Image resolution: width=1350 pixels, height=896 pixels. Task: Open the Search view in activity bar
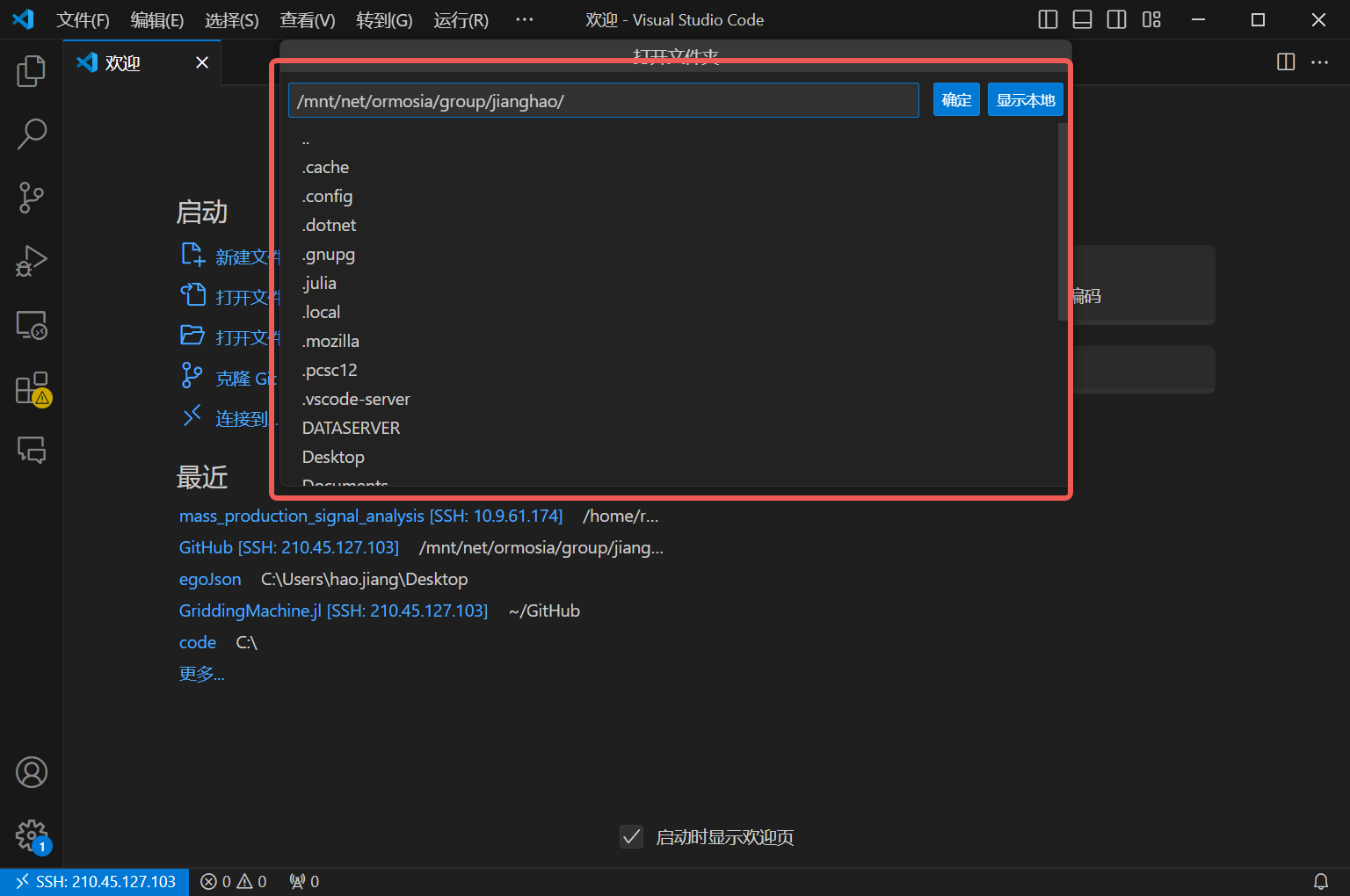[32, 134]
